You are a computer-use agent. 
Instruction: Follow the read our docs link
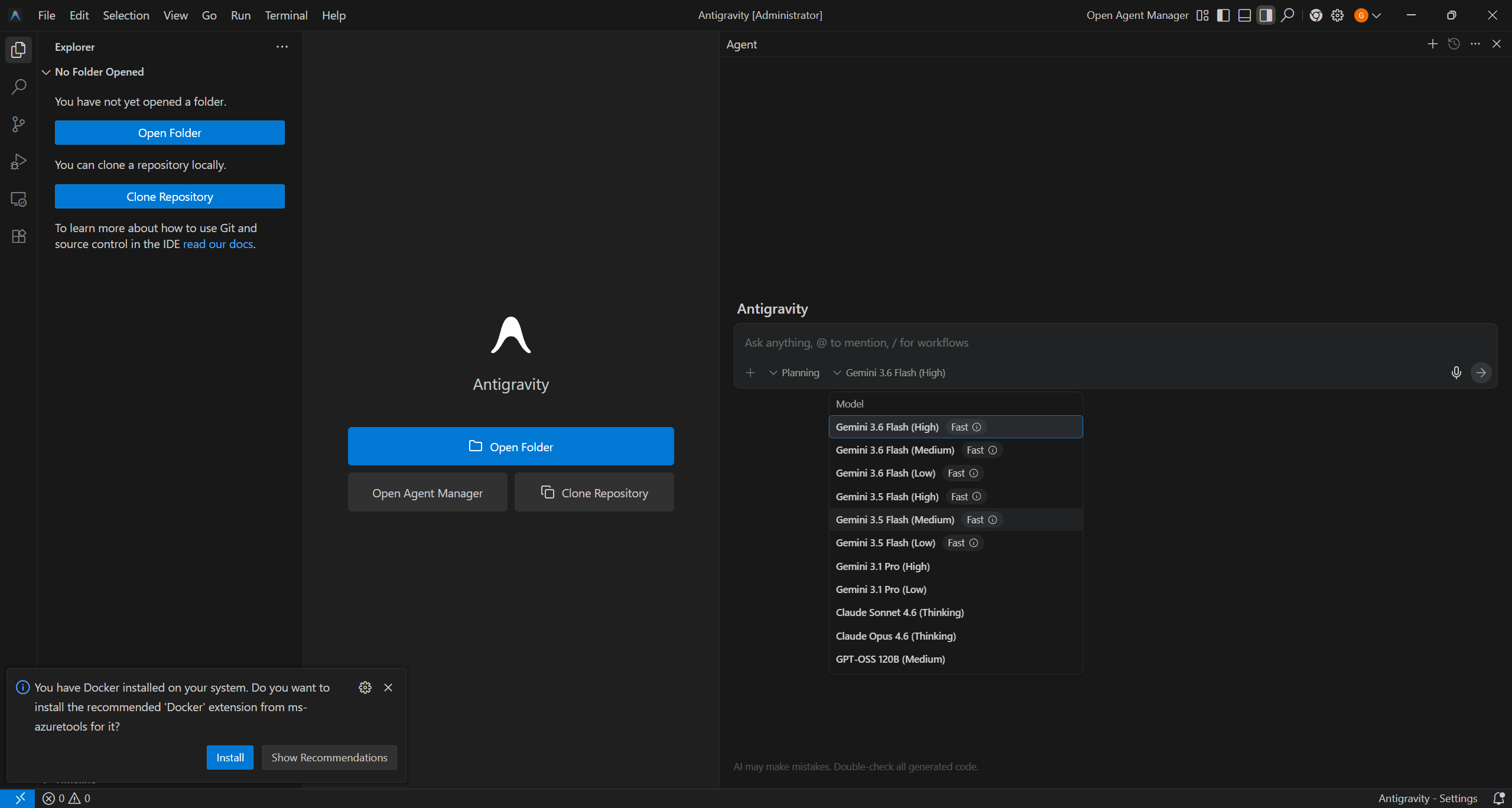click(x=218, y=244)
